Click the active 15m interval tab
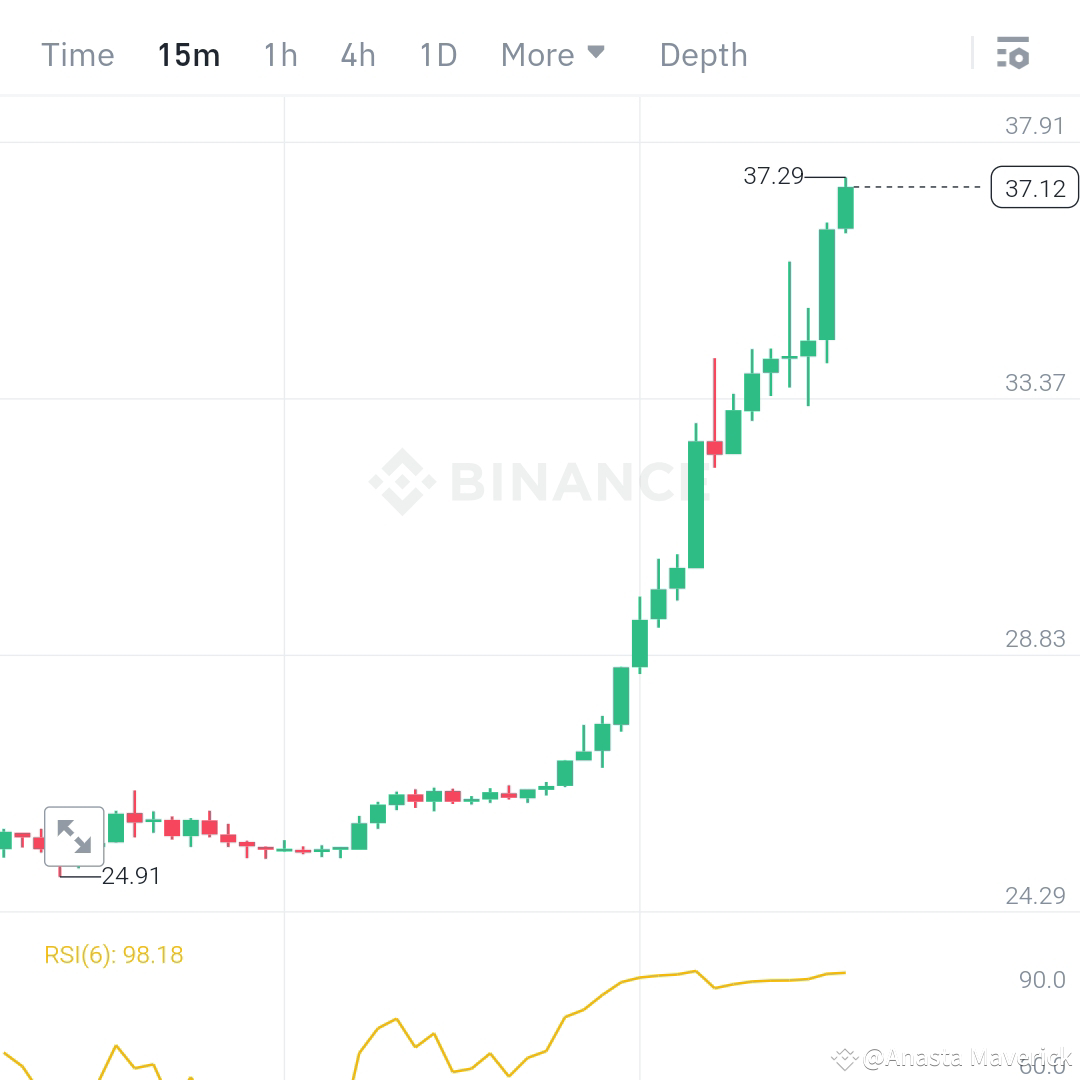The width and height of the screenshot is (1080, 1080). 188,55
